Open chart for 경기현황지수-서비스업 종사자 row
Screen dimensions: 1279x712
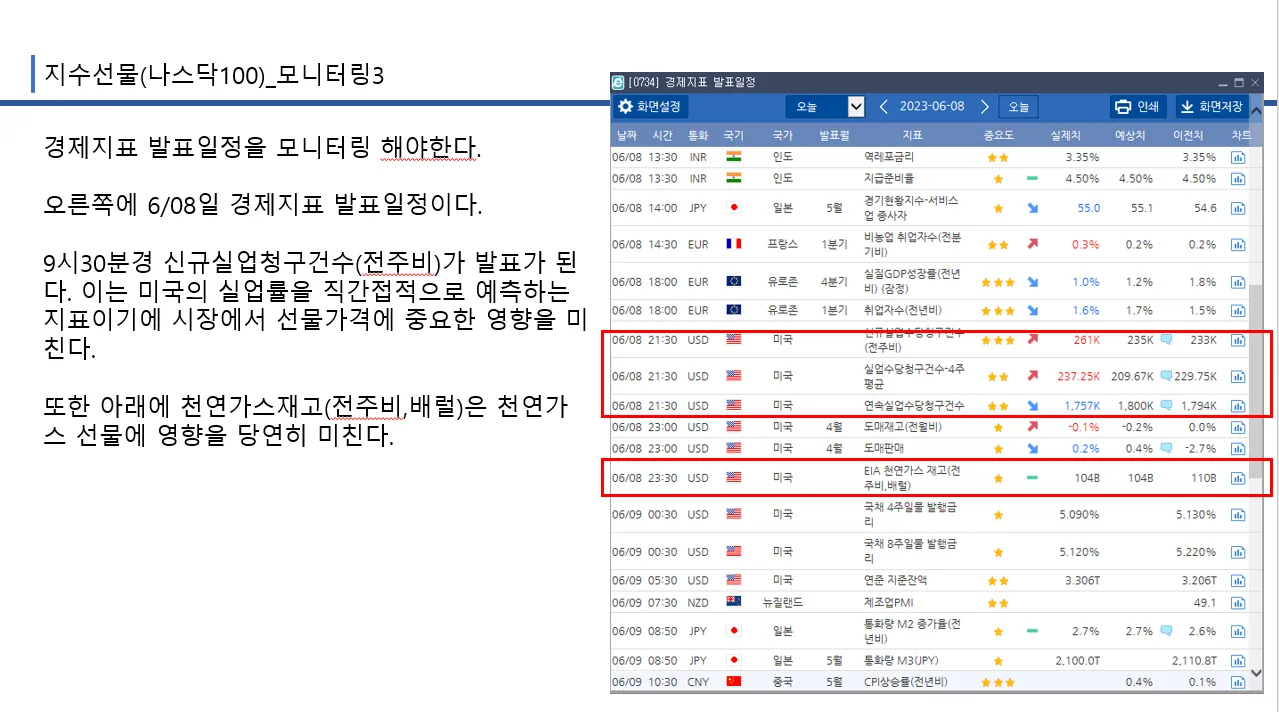(x=1237, y=208)
